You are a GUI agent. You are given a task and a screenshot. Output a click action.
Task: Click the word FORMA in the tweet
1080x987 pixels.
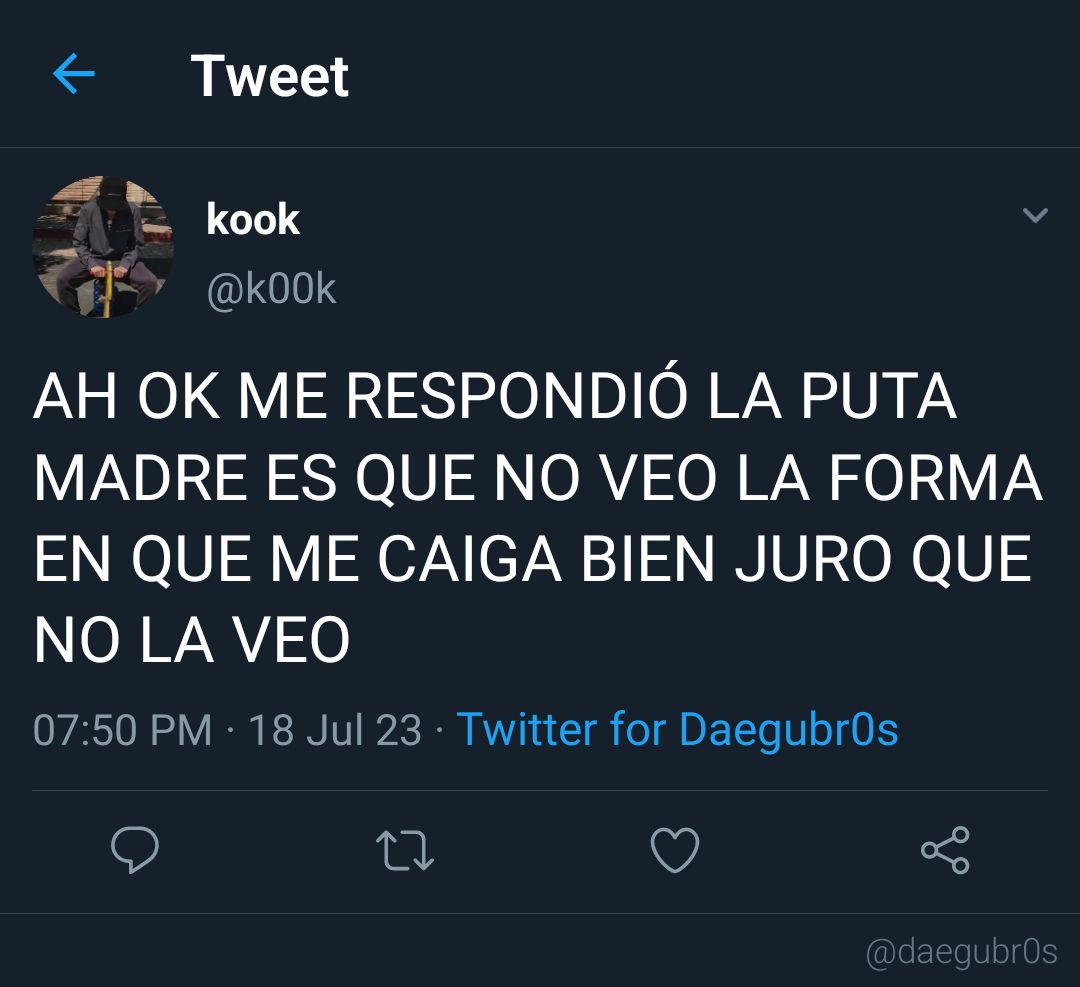935,477
